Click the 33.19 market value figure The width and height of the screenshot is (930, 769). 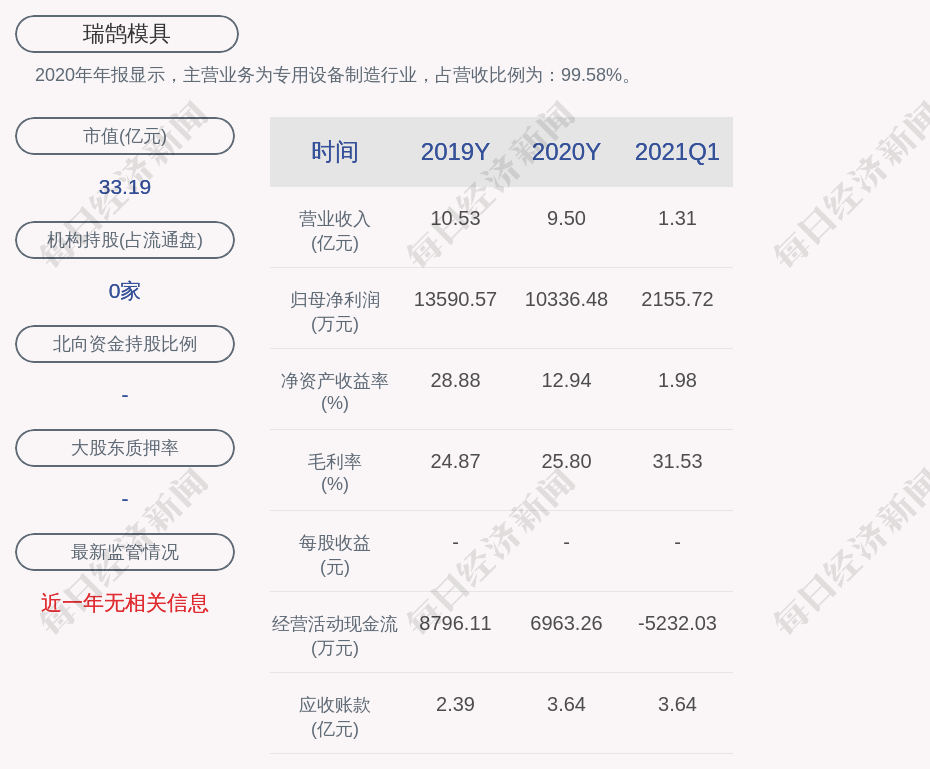coord(125,187)
